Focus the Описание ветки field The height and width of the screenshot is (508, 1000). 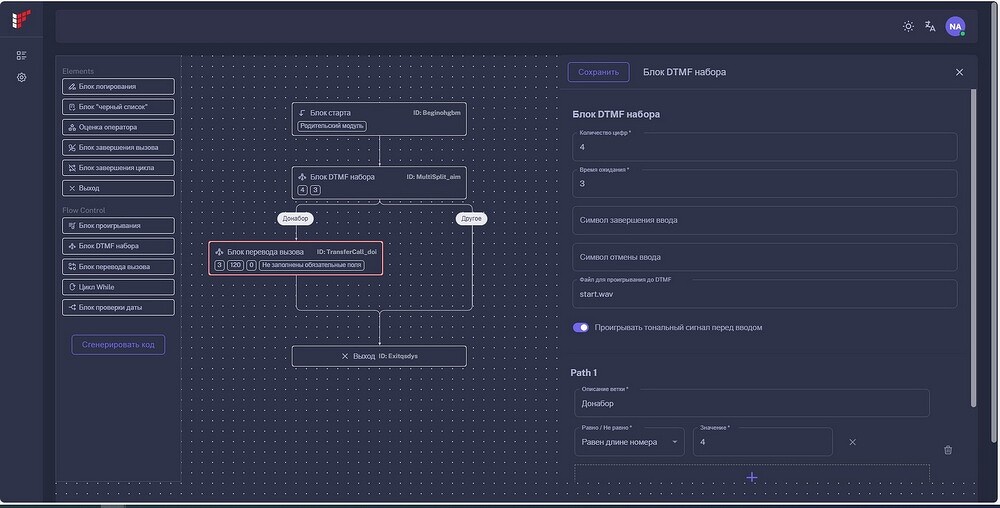[x=752, y=403]
